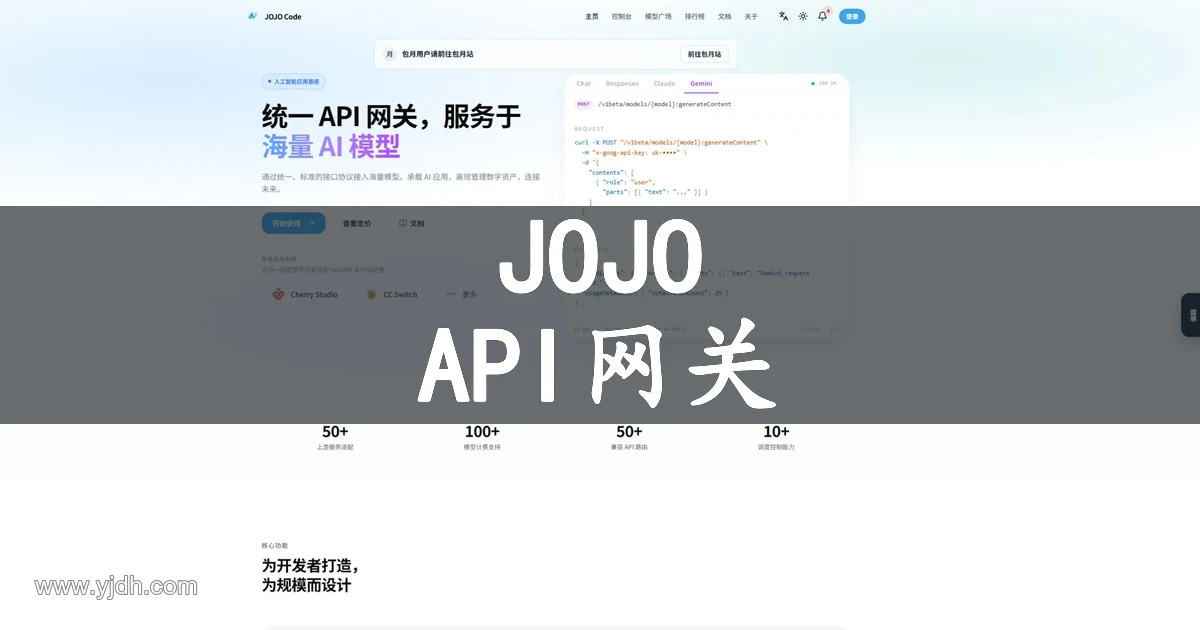
Task: Click the 50+ 上游服务适配 statistic
Action: [335, 438]
